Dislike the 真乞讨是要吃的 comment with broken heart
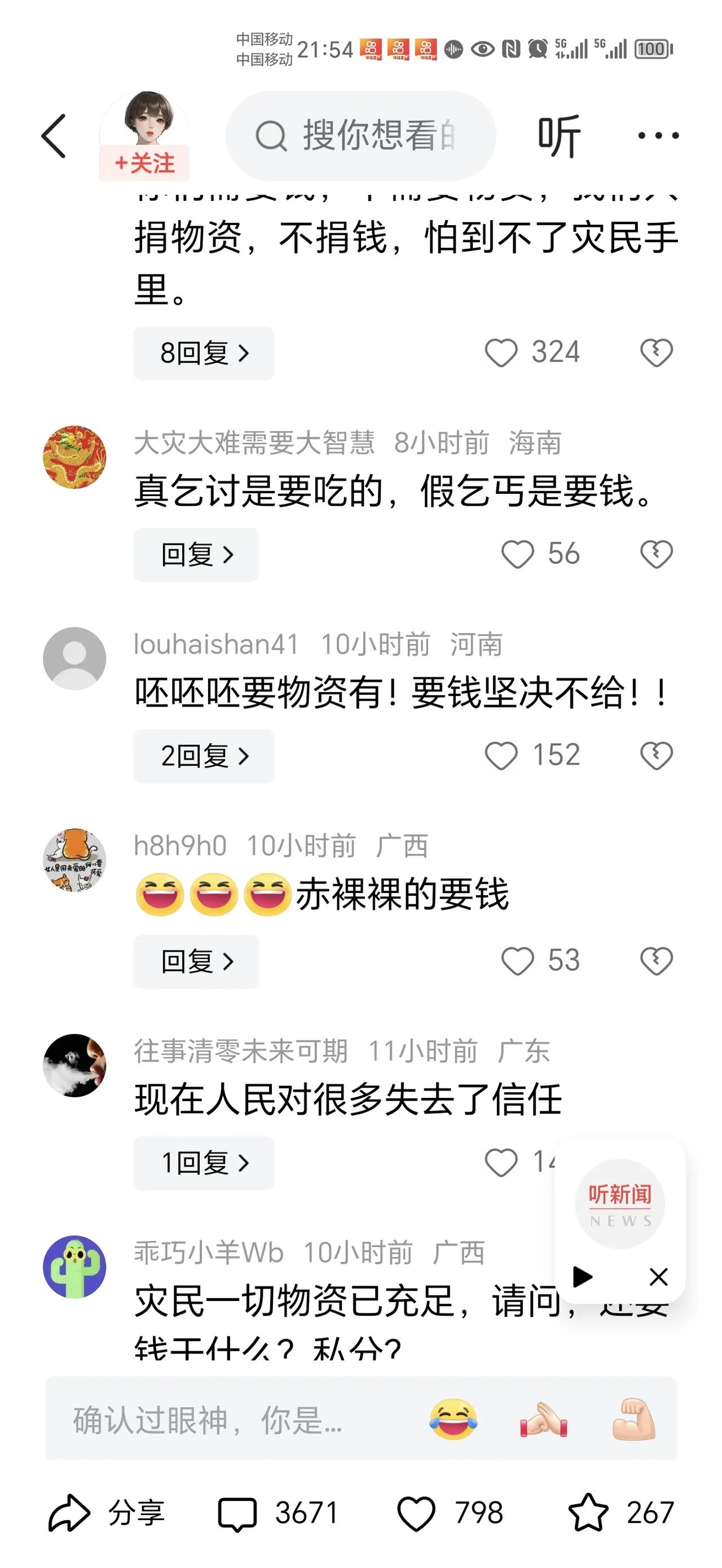Screen dimensions: 722x1568 click(x=657, y=554)
